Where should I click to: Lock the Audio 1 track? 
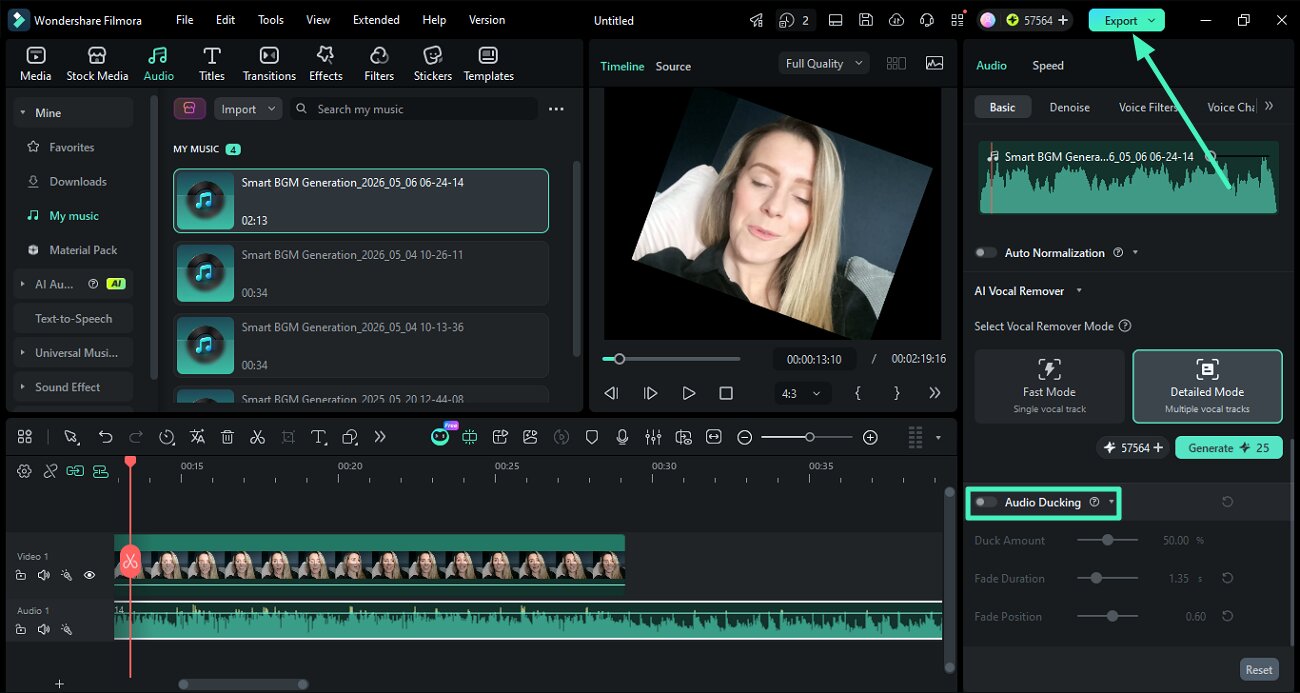tap(21, 629)
